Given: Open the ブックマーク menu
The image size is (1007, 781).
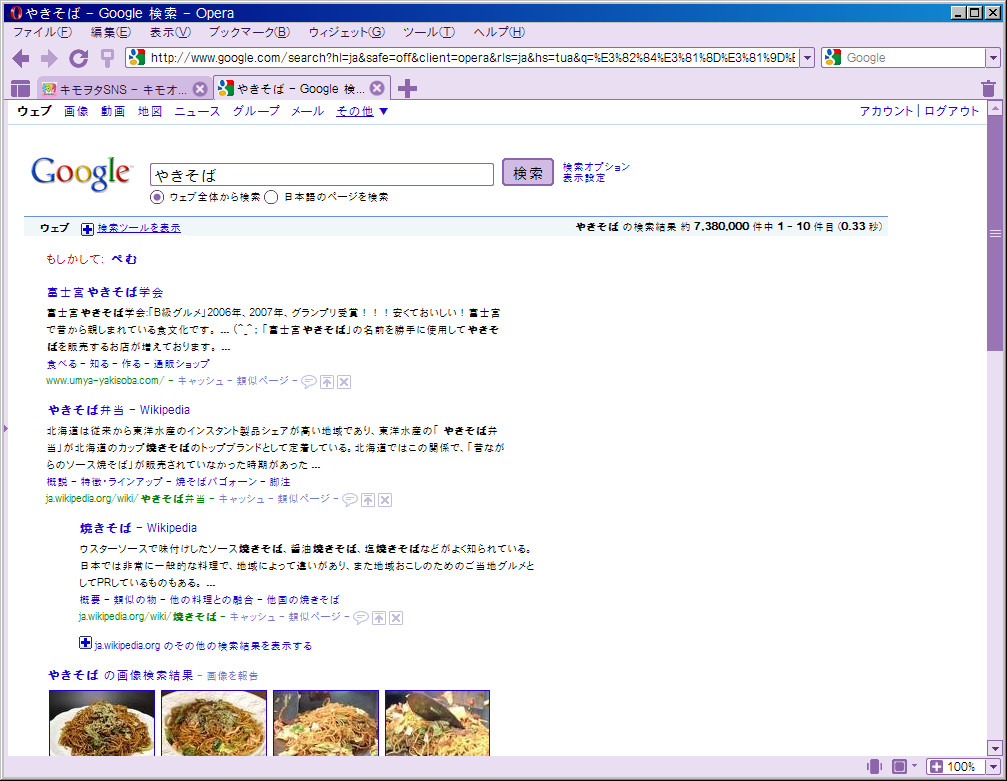Looking at the screenshot, I should pyautogui.click(x=249, y=32).
